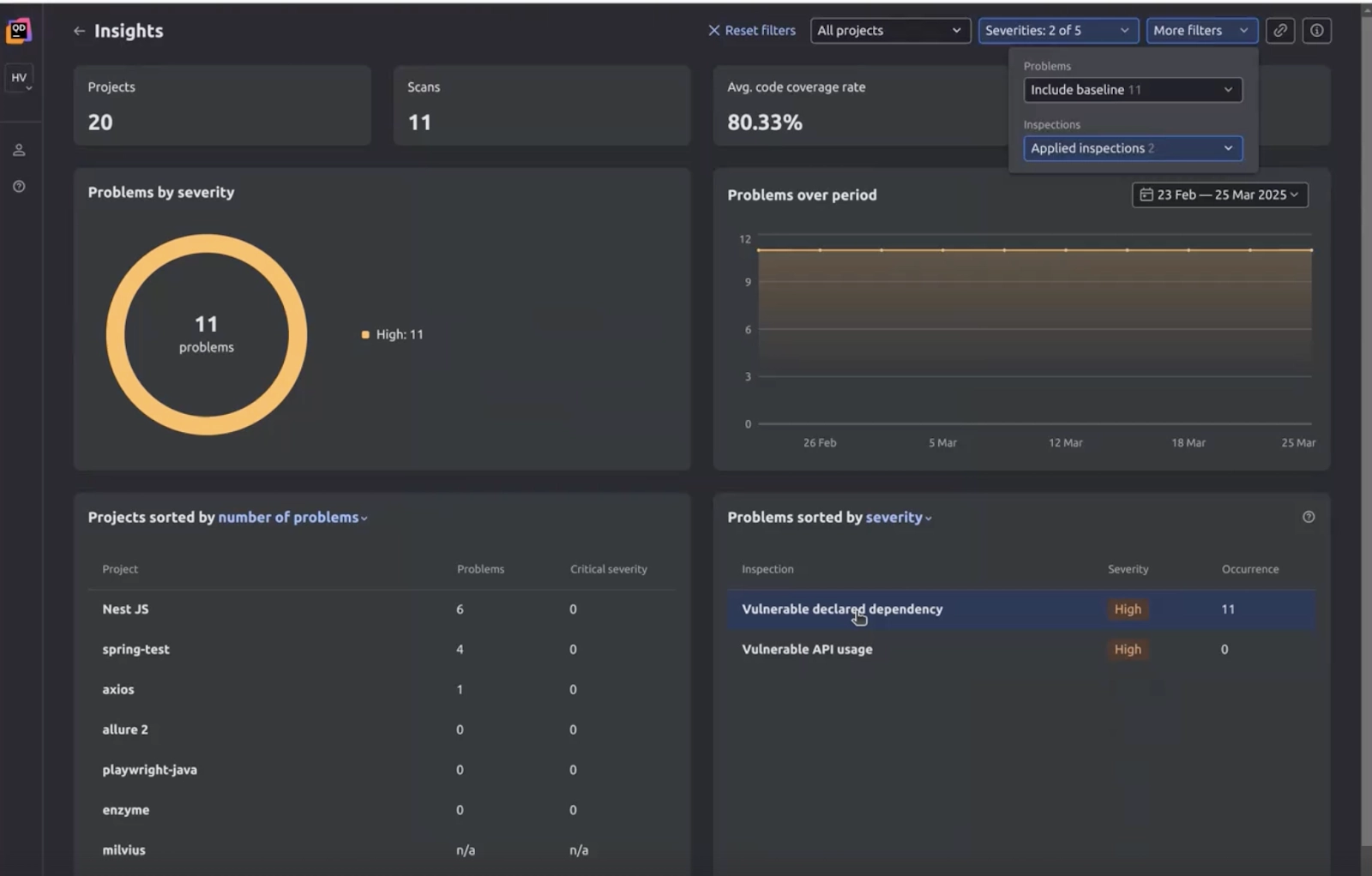Open the Include baseline dropdown
This screenshot has height=876, width=1372.
point(1132,90)
